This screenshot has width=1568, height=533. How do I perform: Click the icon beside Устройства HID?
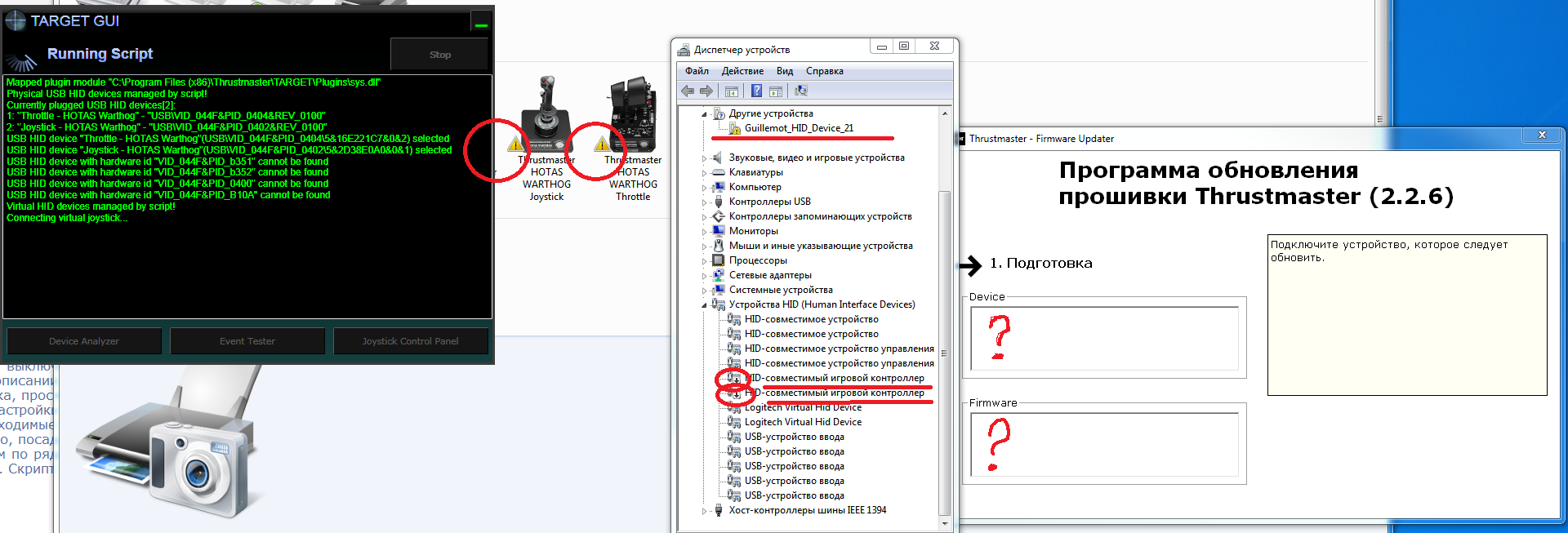[x=719, y=304]
